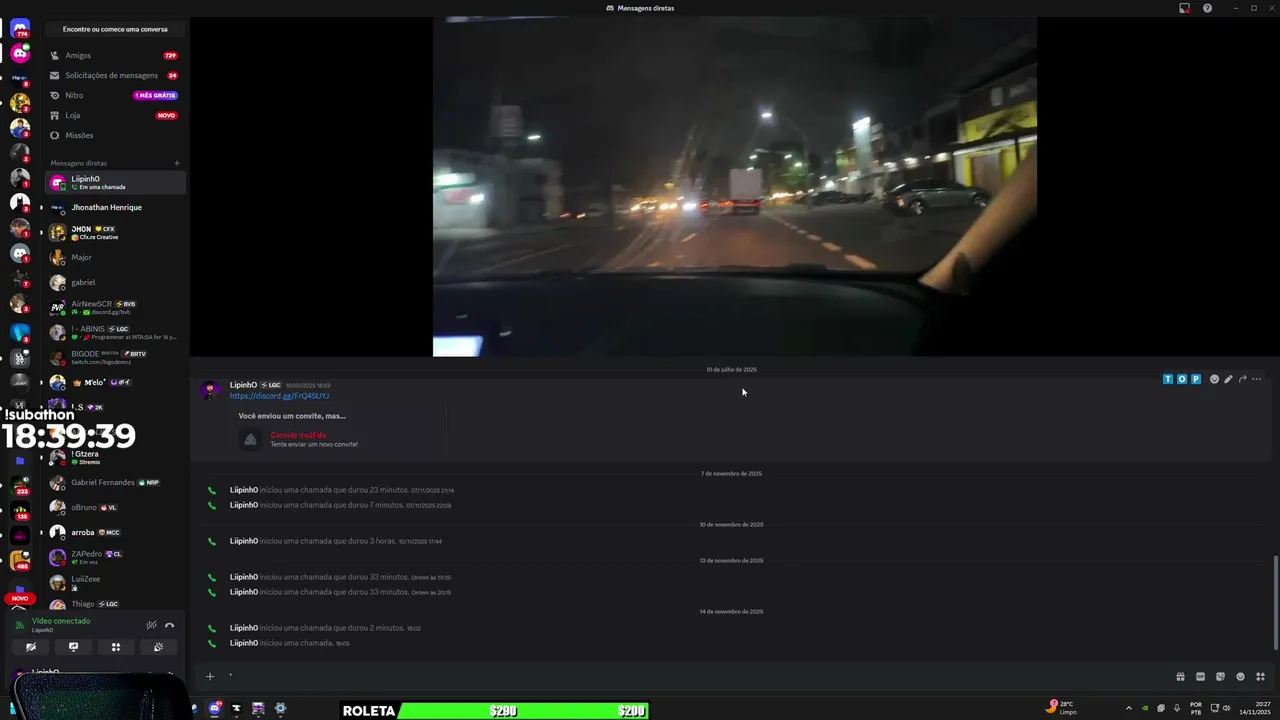The height and width of the screenshot is (720, 1280).
Task: Open the discord.gg/FrQ4SUYJ invite link
Action: (279, 396)
